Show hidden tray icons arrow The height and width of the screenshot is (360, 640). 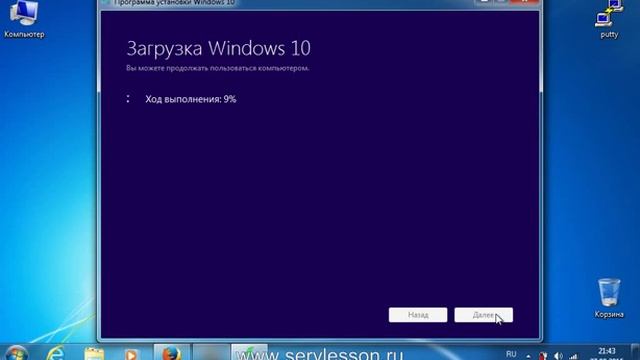click(x=528, y=356)
